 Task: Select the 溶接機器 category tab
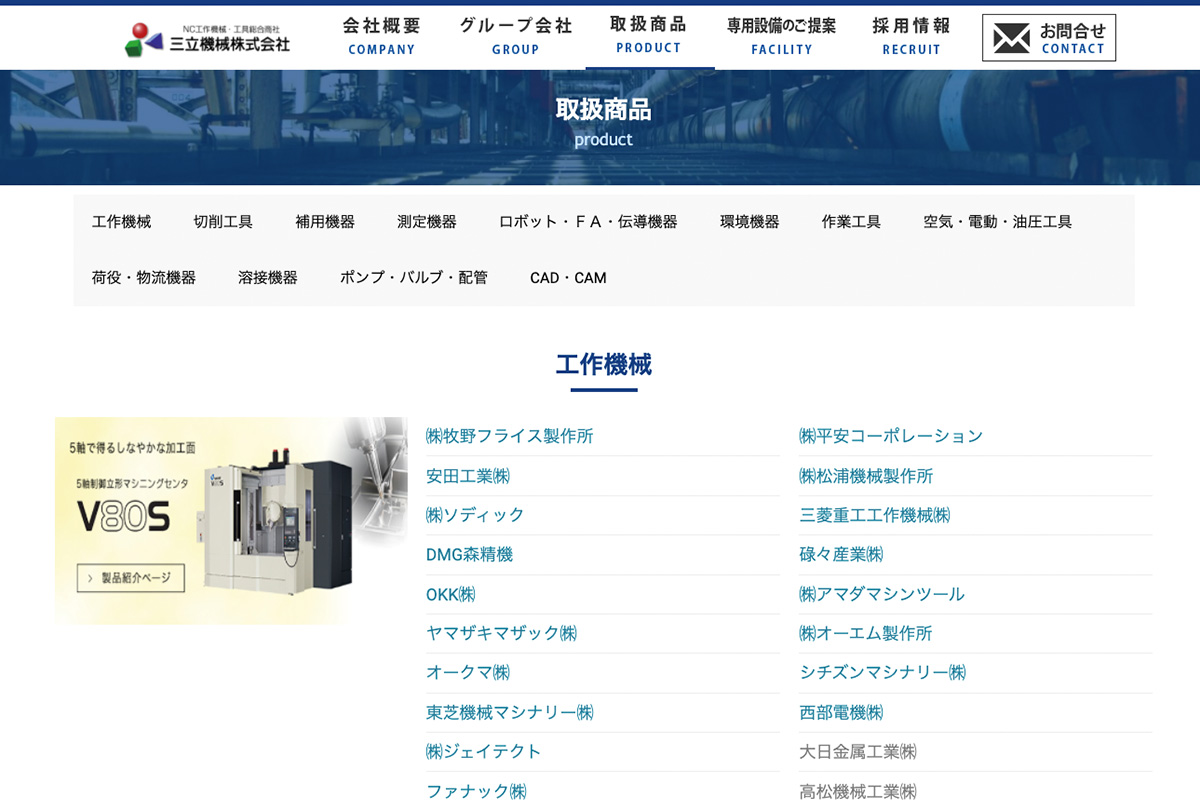(x=268, y=278)
